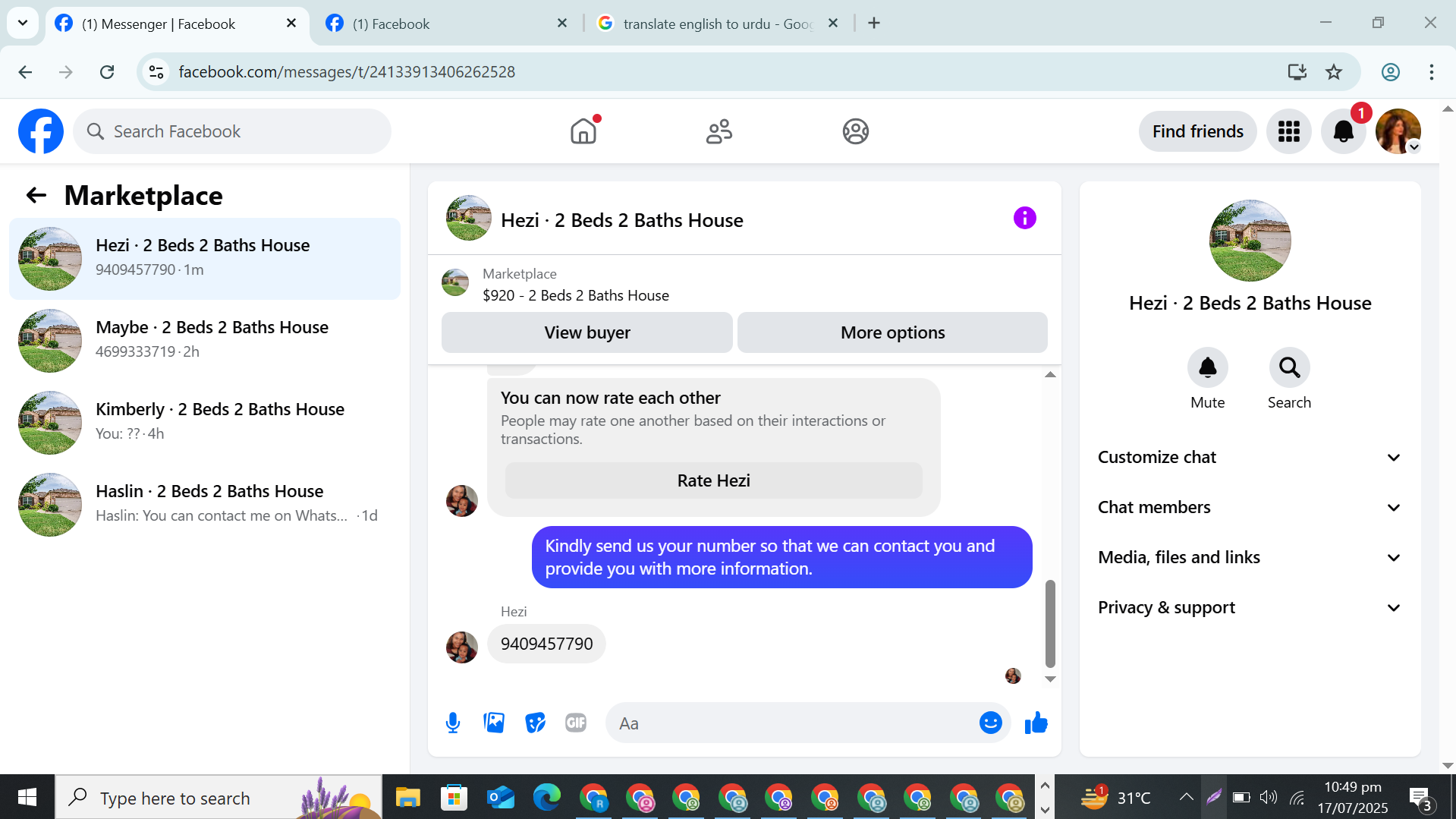The image size is (1456, 819).
Task: Open the Windows Start menu
Action: pyautogui.click(x=27, y=797)
